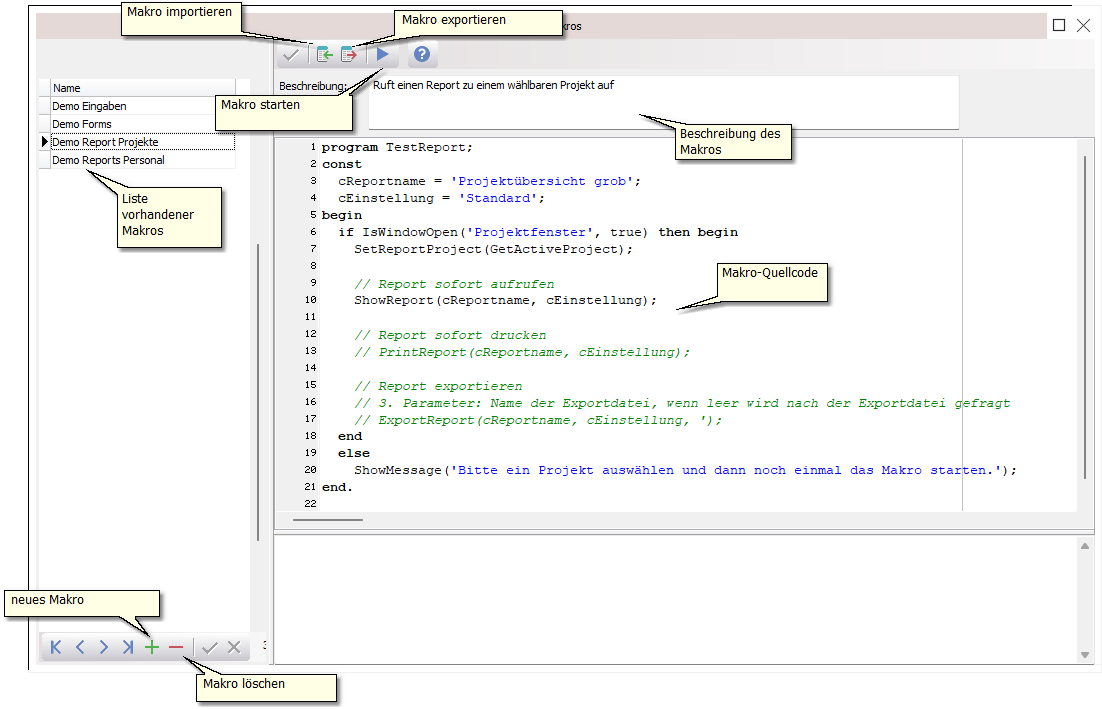Select the Demo Forms macro

click(82, 124)
